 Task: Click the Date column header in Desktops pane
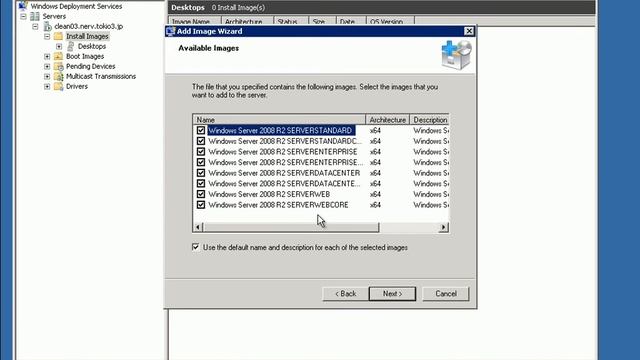[x=351, y=22]
